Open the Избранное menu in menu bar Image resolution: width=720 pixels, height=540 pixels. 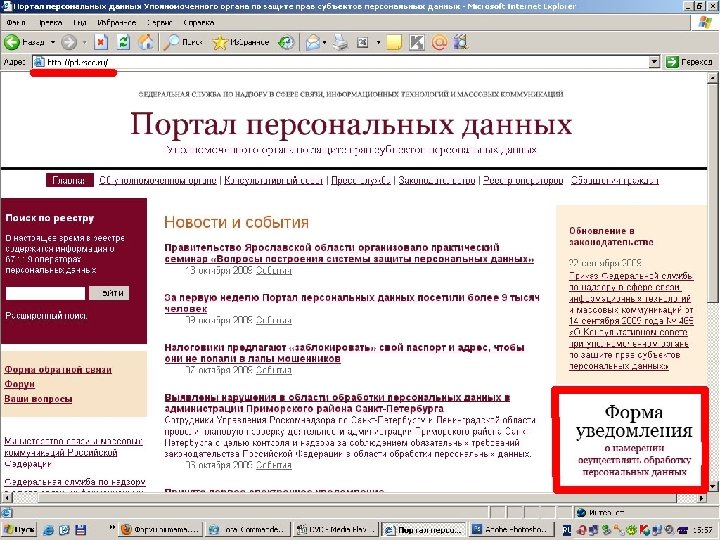pos(117,22)
